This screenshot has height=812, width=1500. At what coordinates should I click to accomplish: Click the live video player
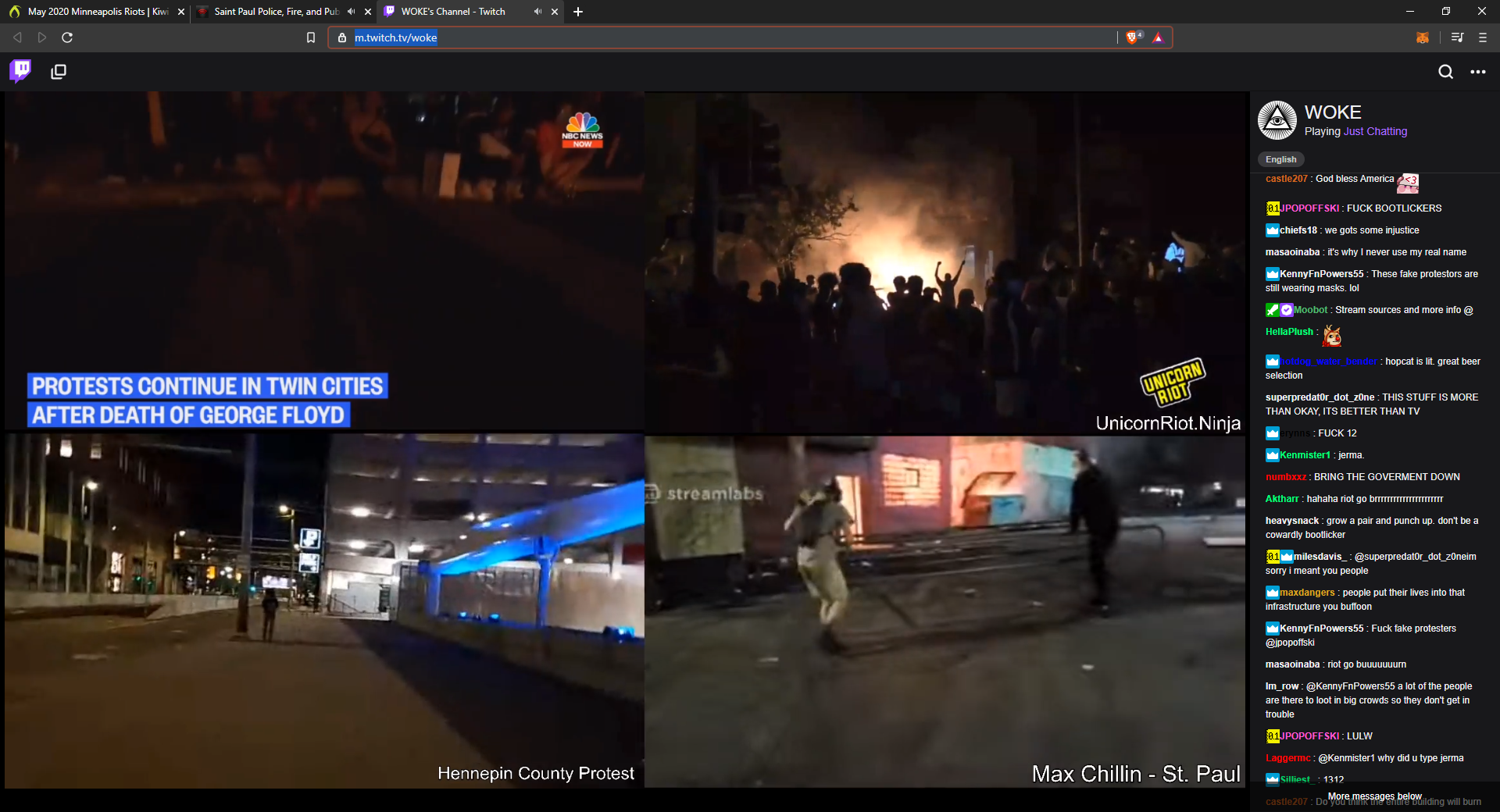click(x=625, y=440)
